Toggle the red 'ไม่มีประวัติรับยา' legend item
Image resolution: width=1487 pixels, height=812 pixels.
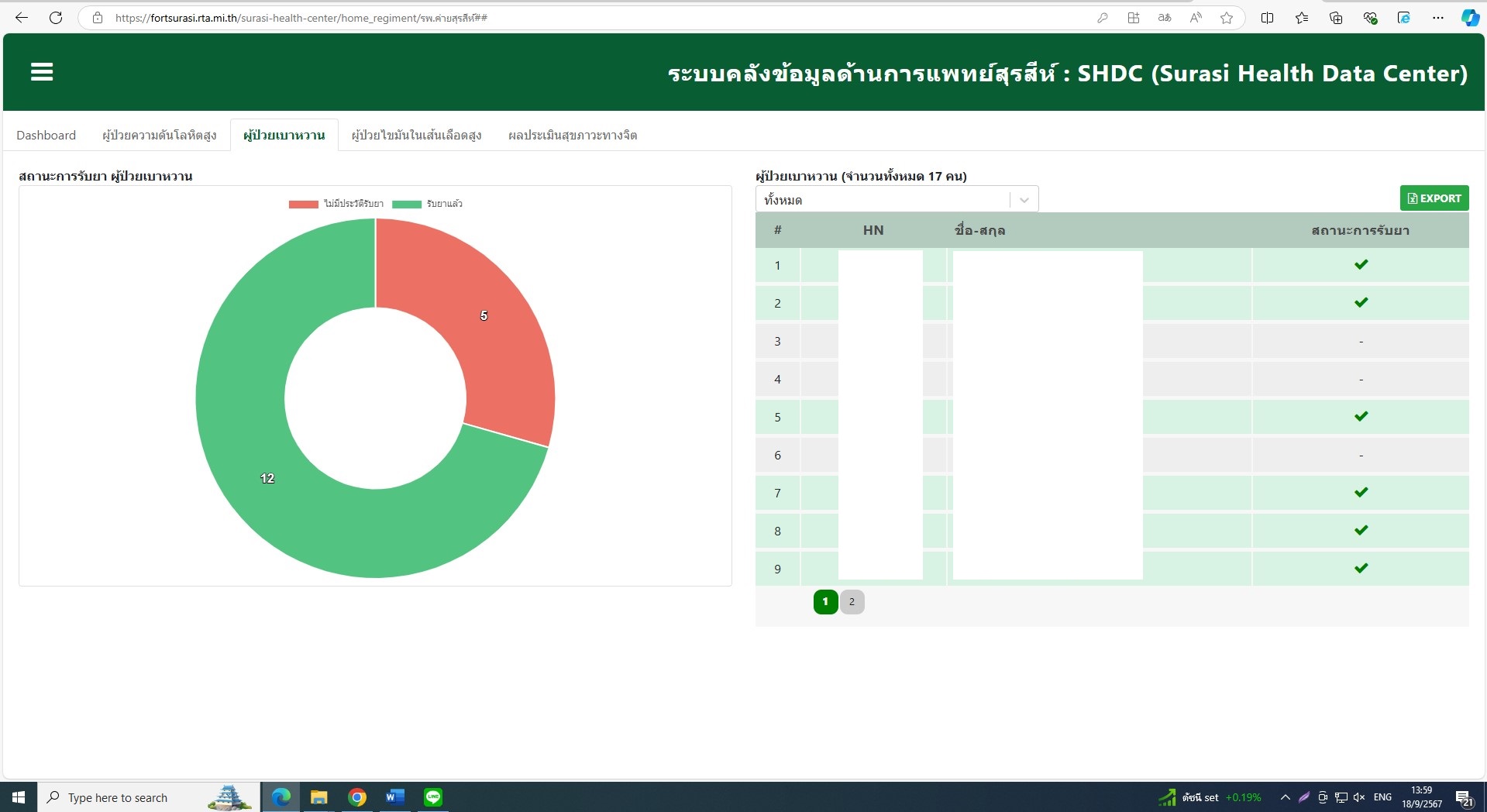[x=336, y=204]
